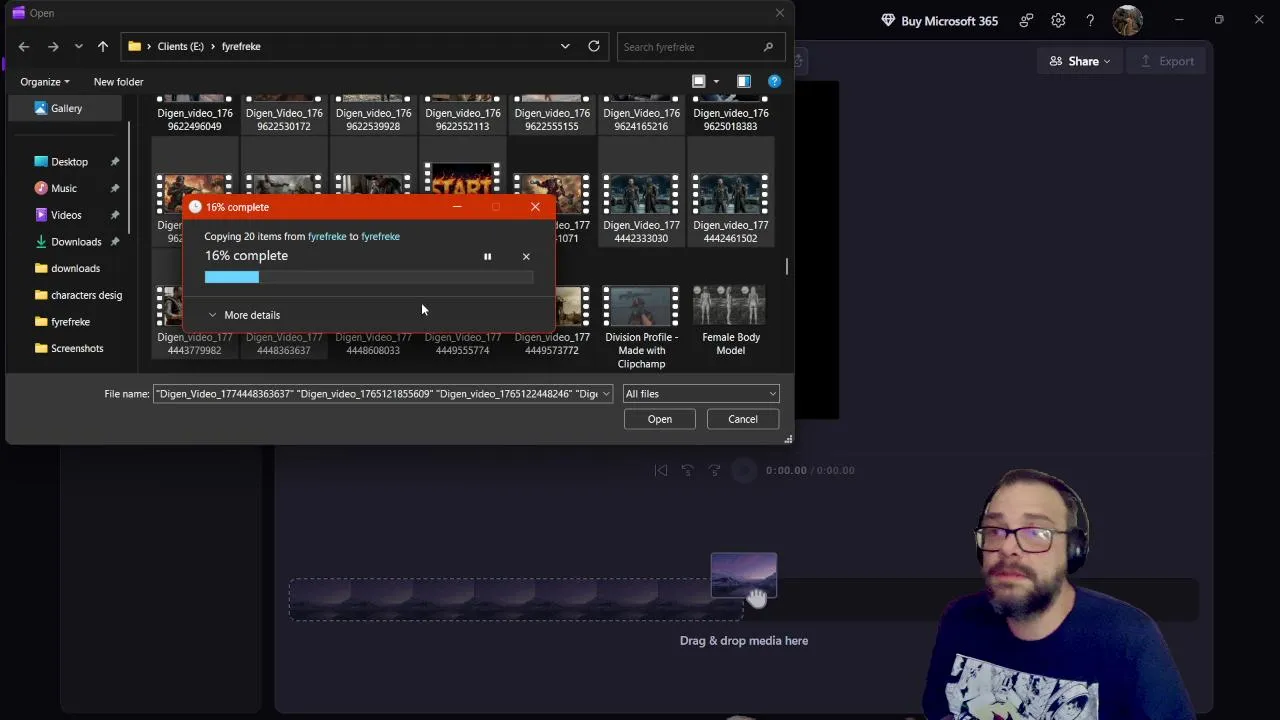Click Clients (E:) in the address bar
Viewport: 1280px width, 720px height.
[180, 47]
